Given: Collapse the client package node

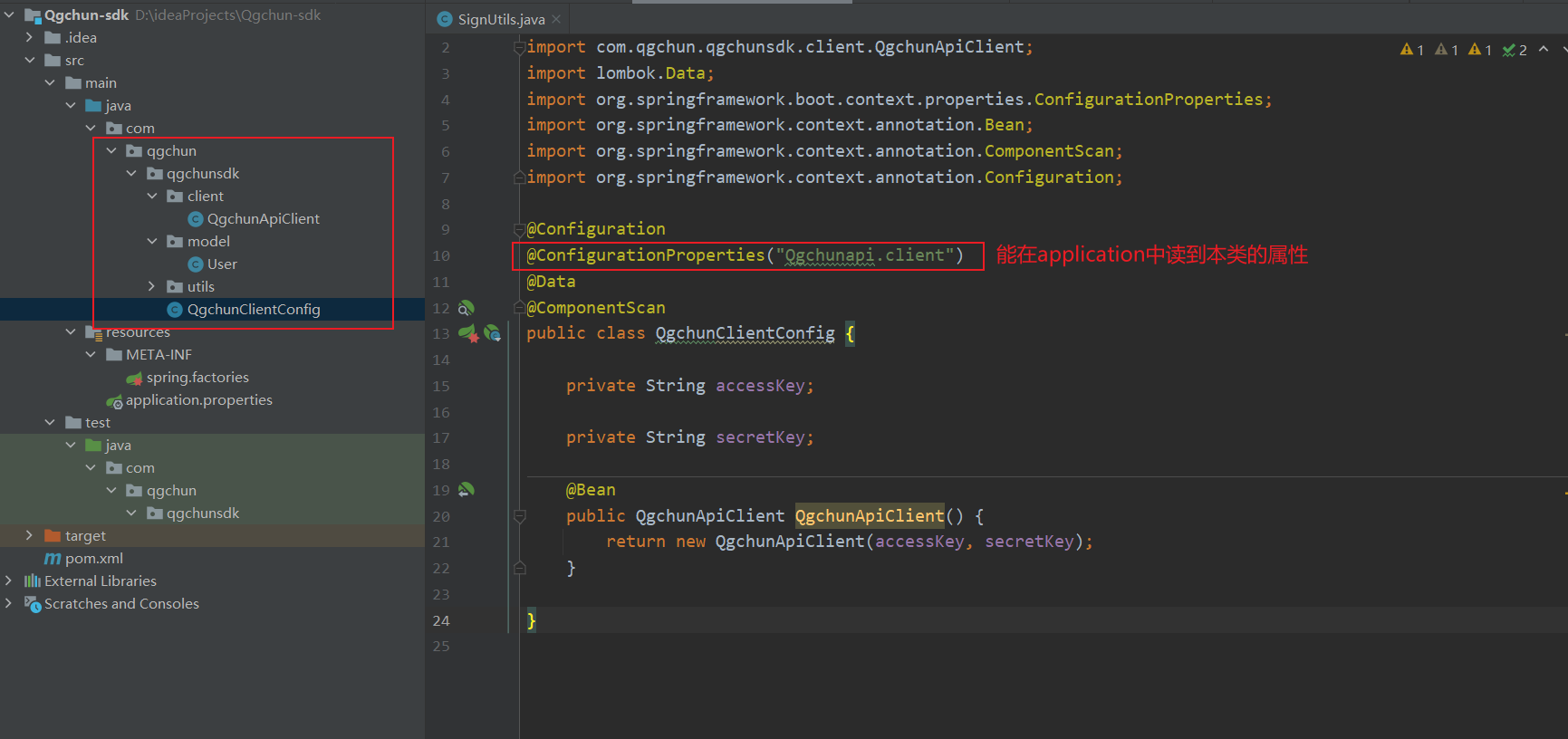Looking at the screenshot, I should pyautogui.click(x=152, y=197).
